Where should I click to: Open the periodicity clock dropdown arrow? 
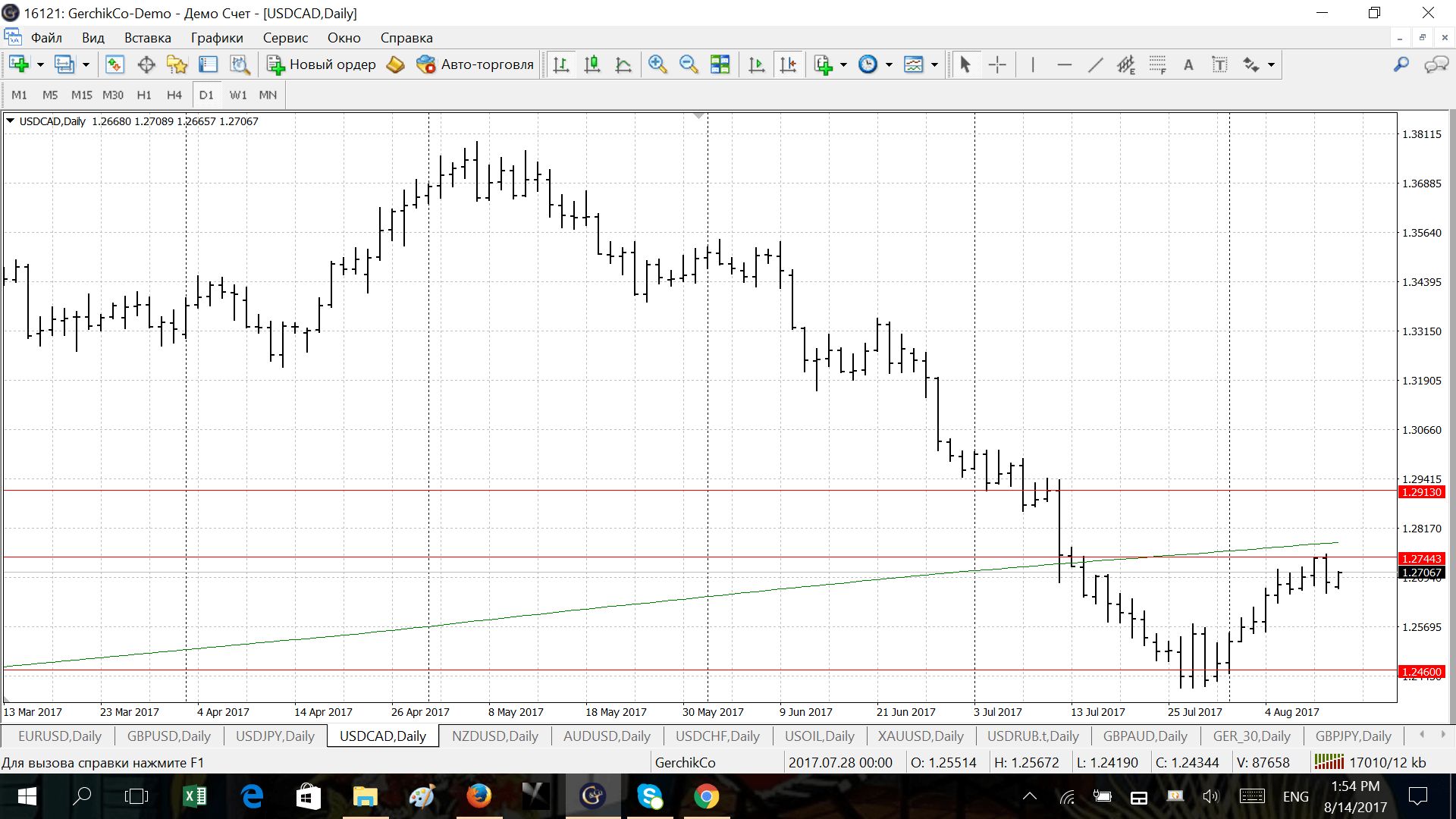click(889, 65)
